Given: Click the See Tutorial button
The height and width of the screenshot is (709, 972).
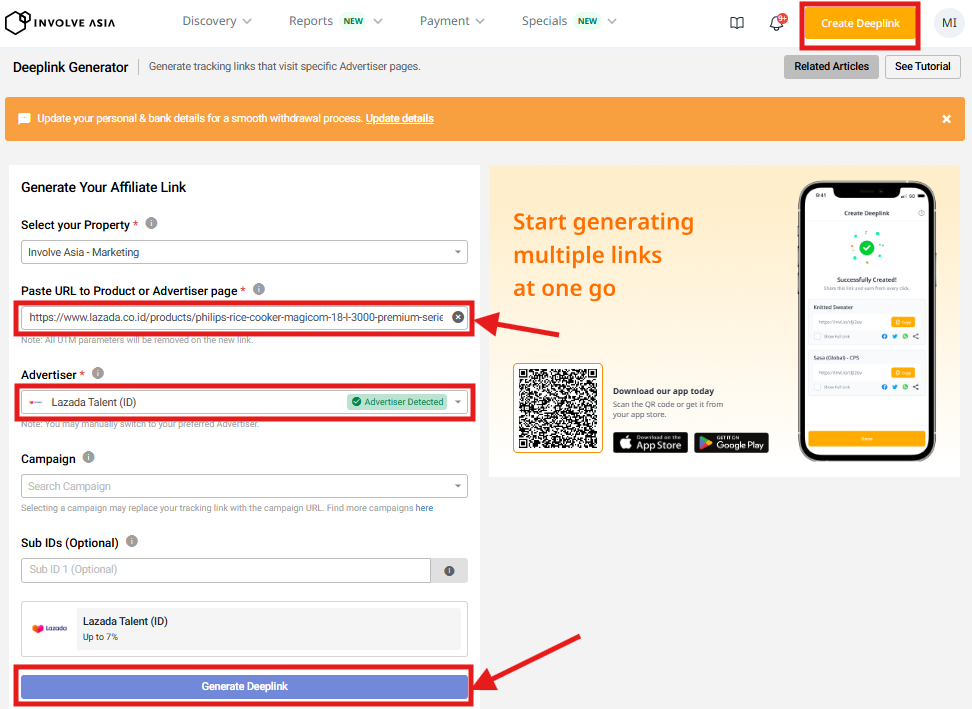Looking at the screenshot, I should (922, 67).
